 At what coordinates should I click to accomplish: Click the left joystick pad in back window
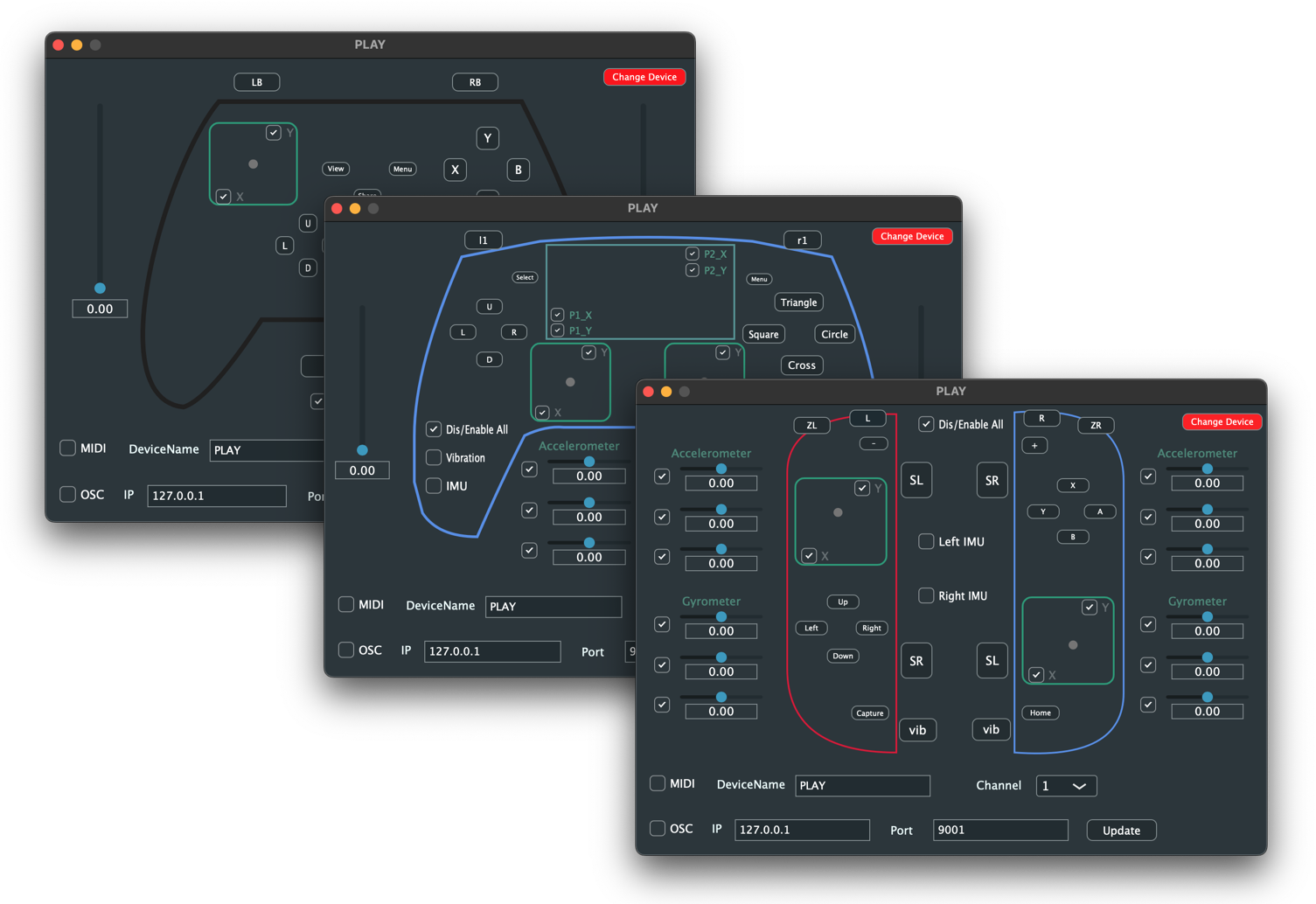254,163
